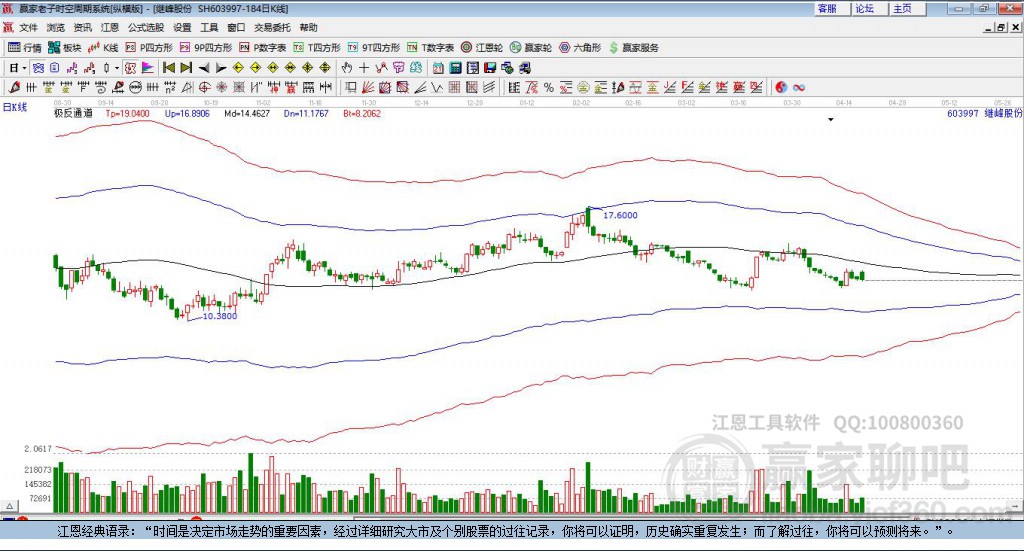Click the colorful gradient triangle icon
The width and height of the screenshot is (1024, 551).
pyautogui.click(x=148, y=68)
